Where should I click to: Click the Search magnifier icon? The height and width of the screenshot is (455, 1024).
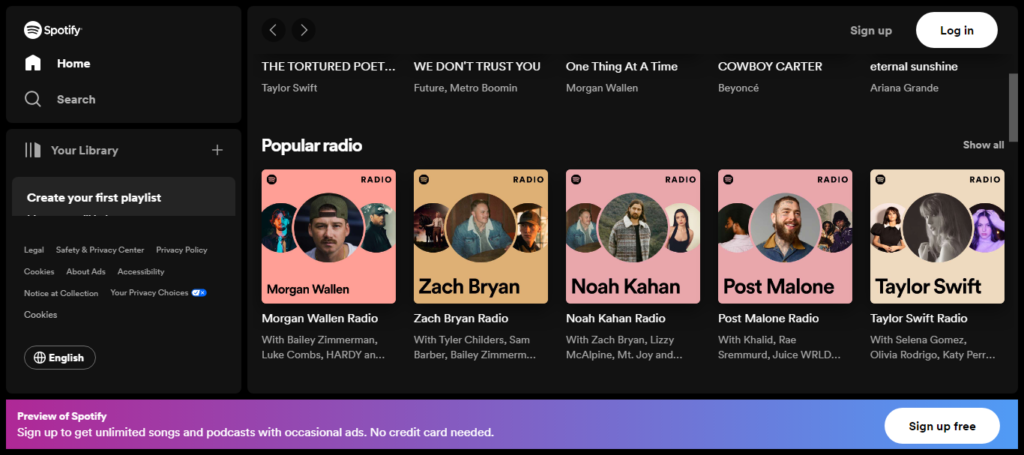33,99
